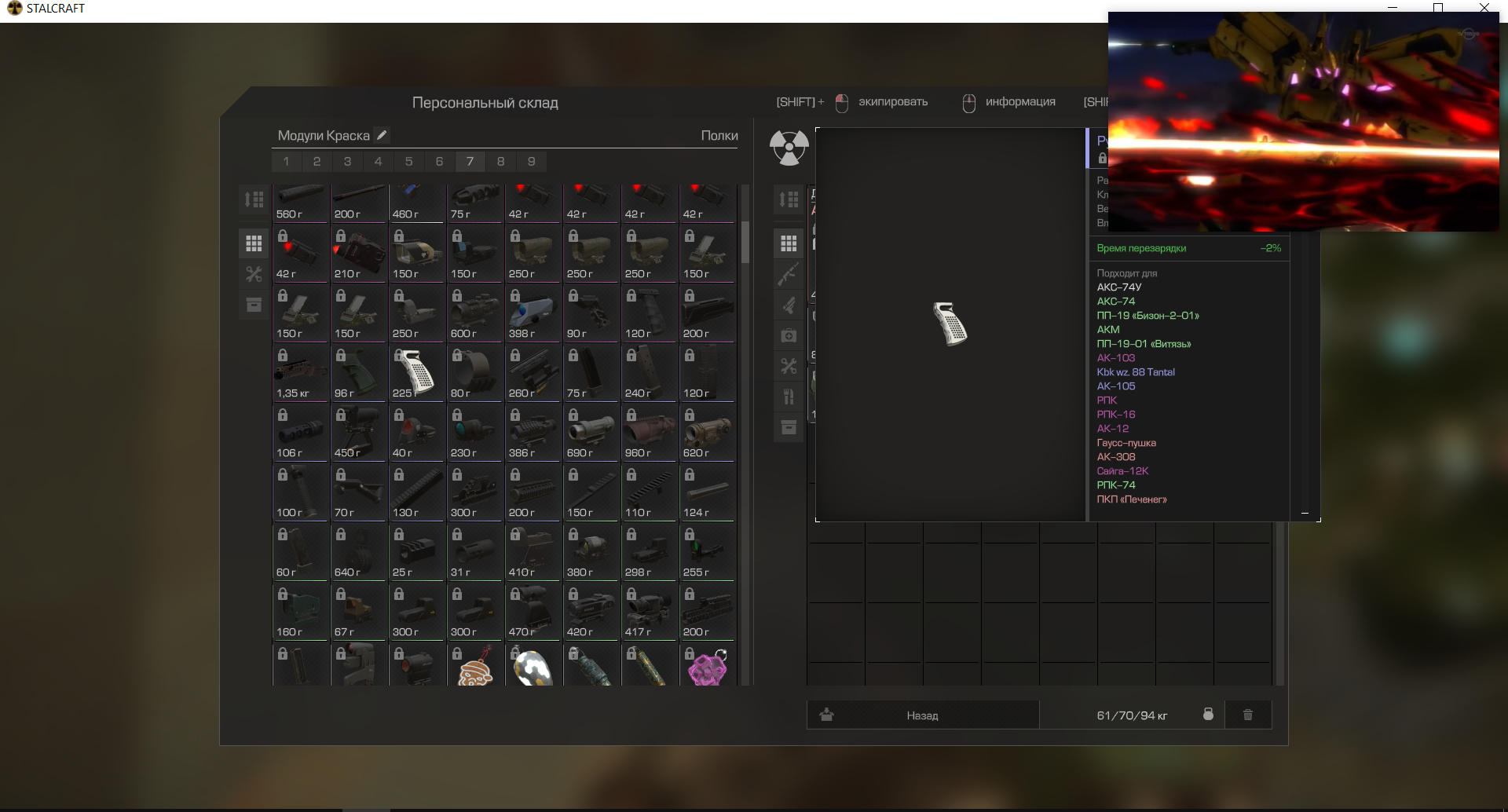This screenshot has width=1508, height=812.
Task: Open the Полки shelves list
Action: [x=719, y=136]
